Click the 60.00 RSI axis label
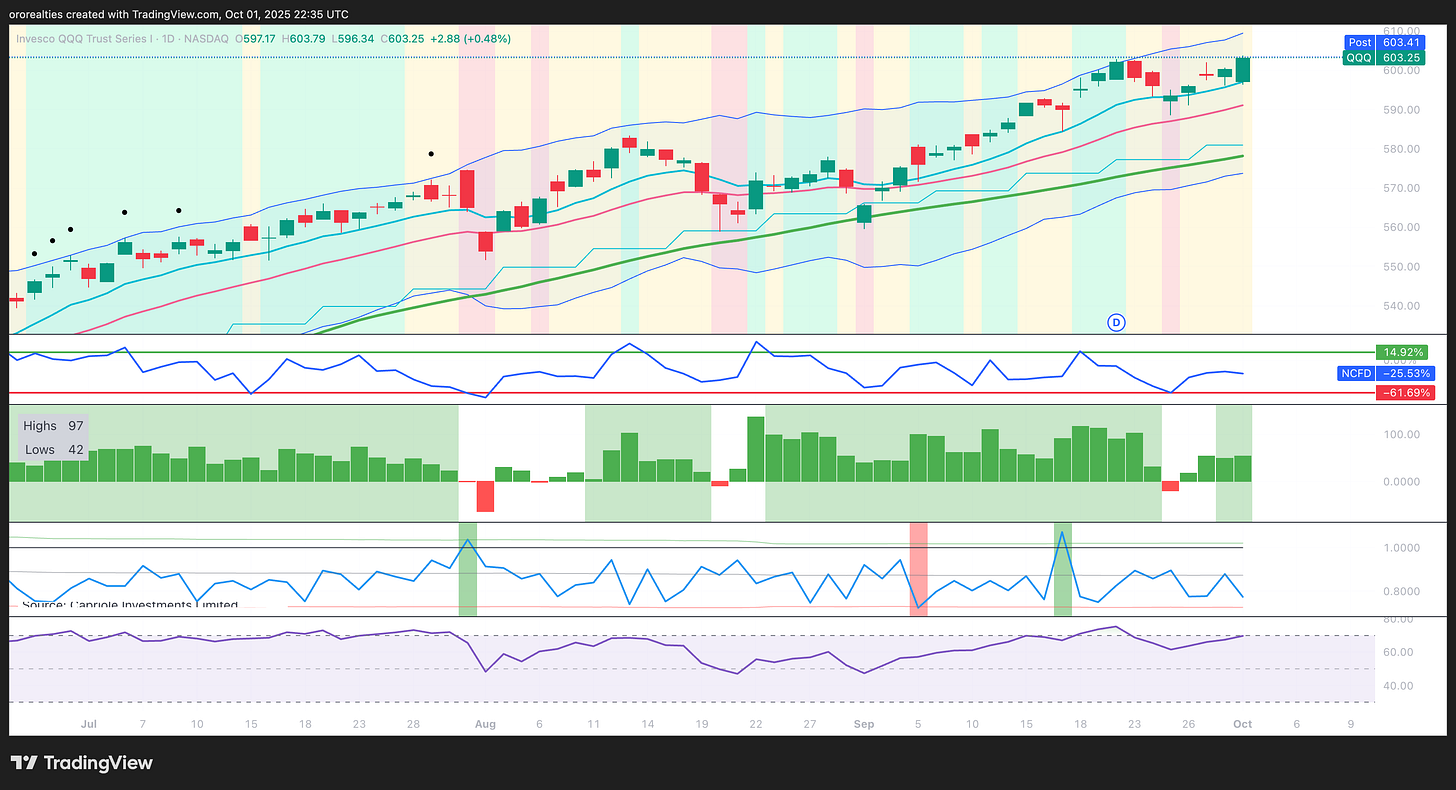The width and height of the screenshot is (1456, 790). point(1398,652)
